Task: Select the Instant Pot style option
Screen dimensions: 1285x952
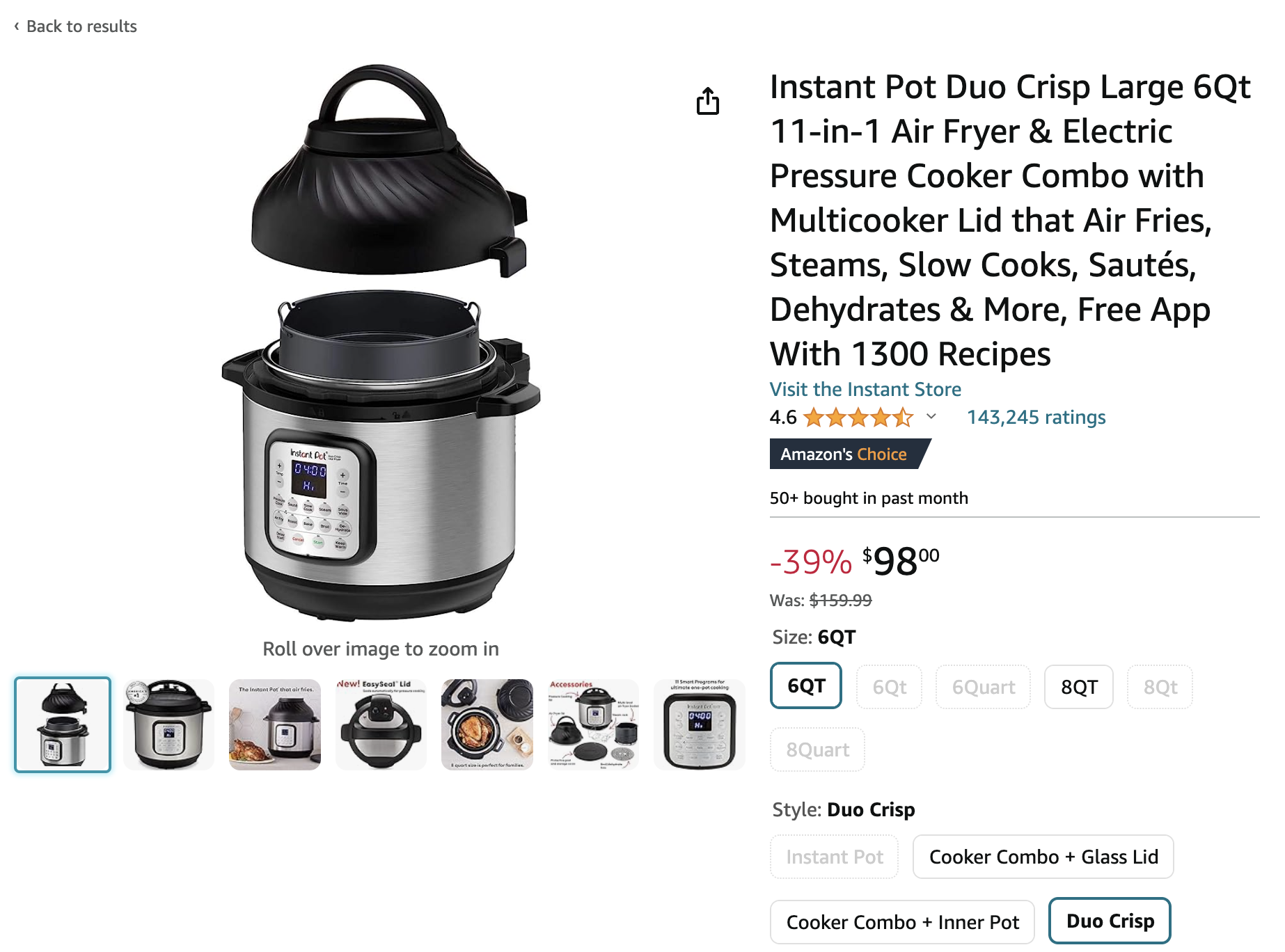Action: (834, 857)
